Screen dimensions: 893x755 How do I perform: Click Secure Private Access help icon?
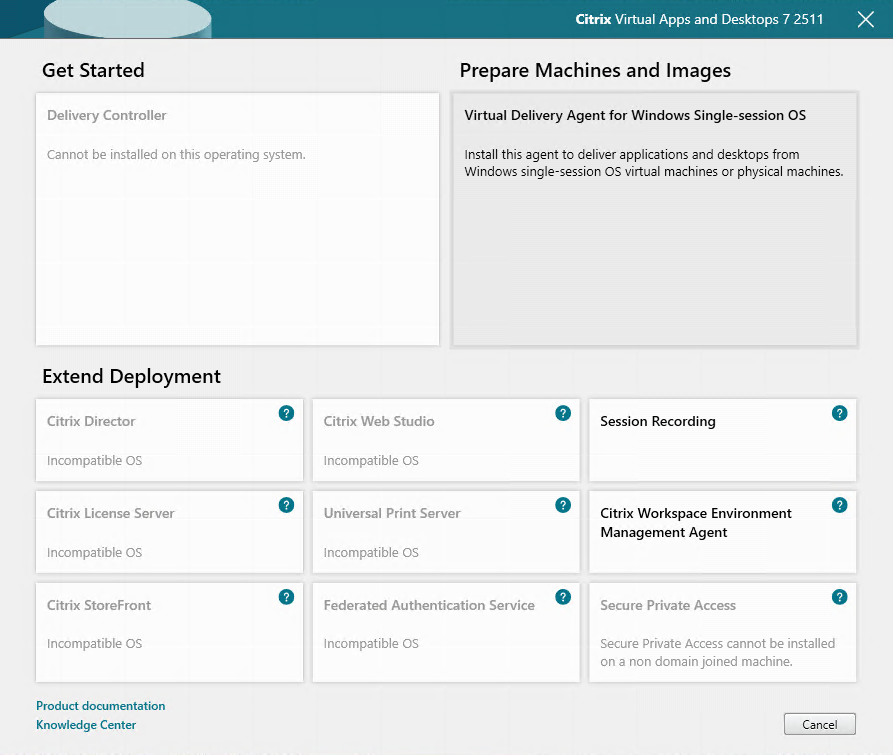839,597
